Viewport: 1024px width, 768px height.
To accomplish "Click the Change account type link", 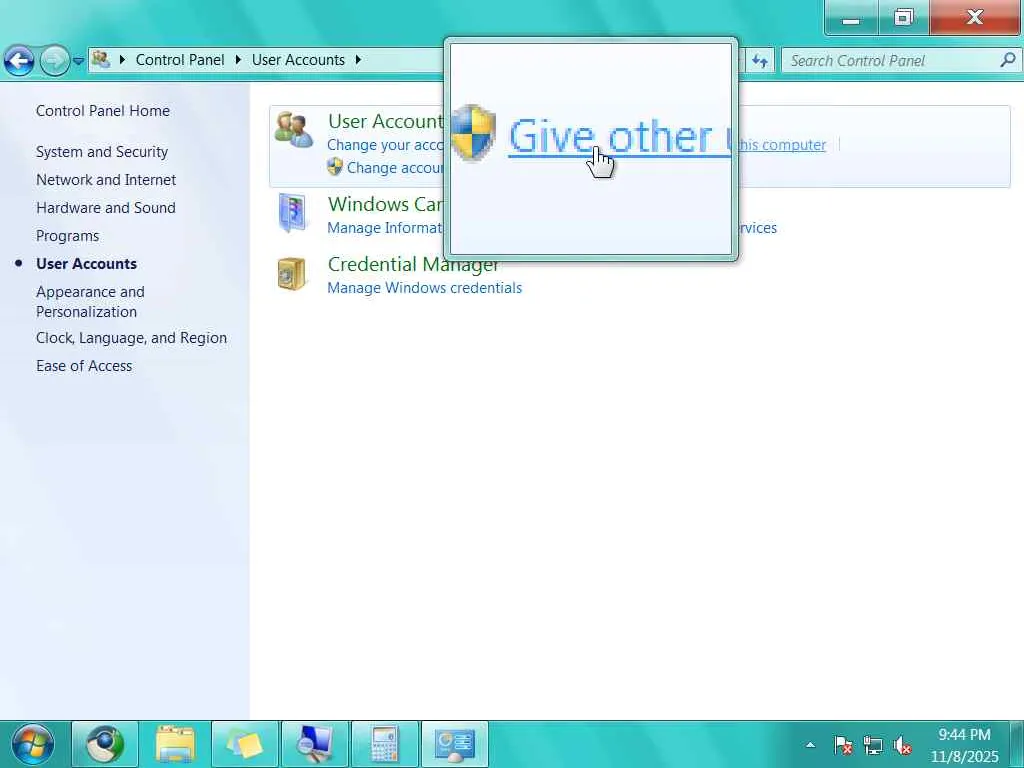I will (x=395, y=168).
